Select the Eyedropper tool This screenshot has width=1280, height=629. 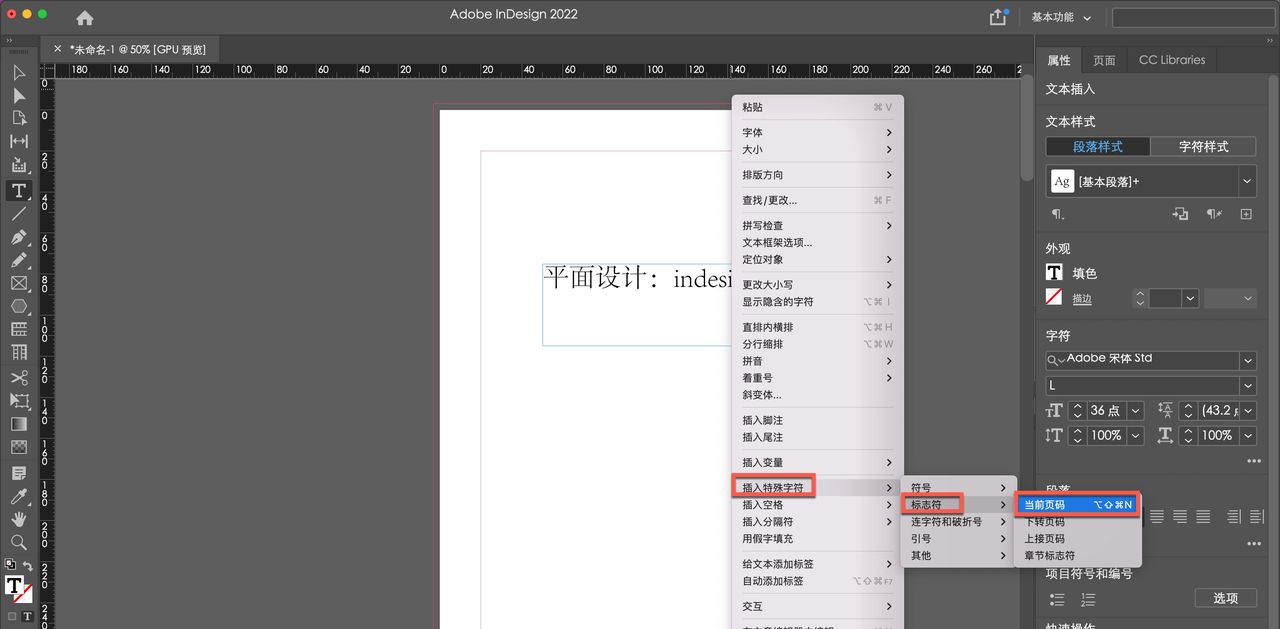pos(18,495)
